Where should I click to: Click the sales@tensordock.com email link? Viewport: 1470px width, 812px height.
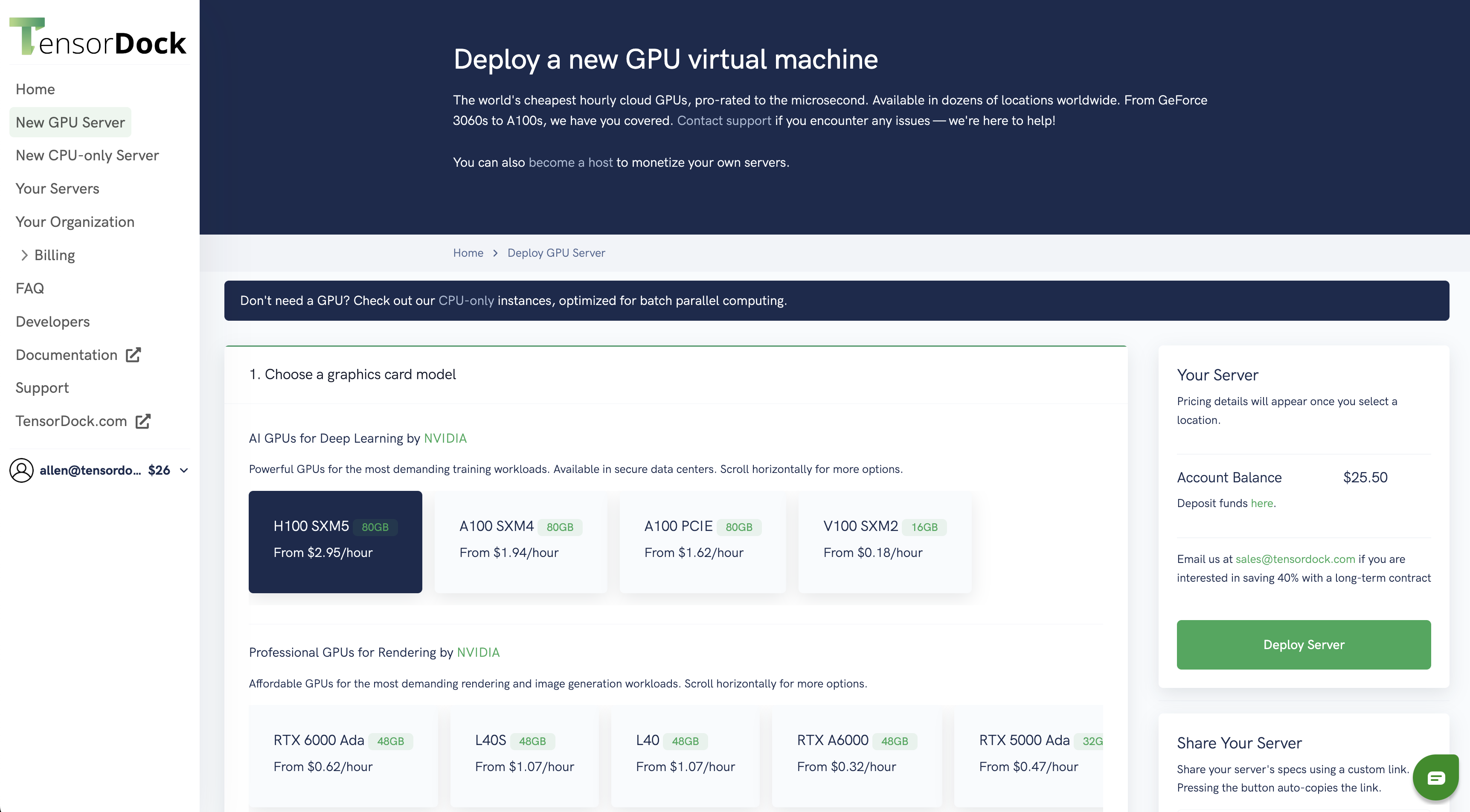point(1295,559)
